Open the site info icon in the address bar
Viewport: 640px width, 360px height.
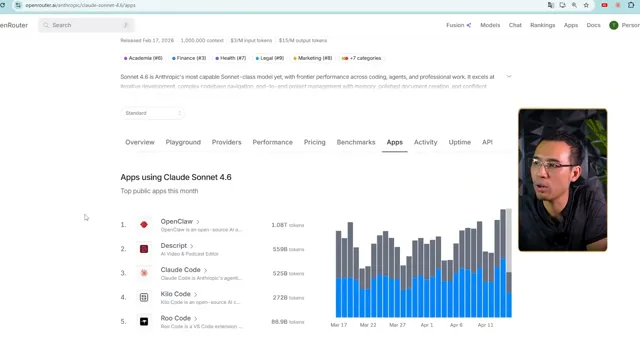(x=18, y=5)
